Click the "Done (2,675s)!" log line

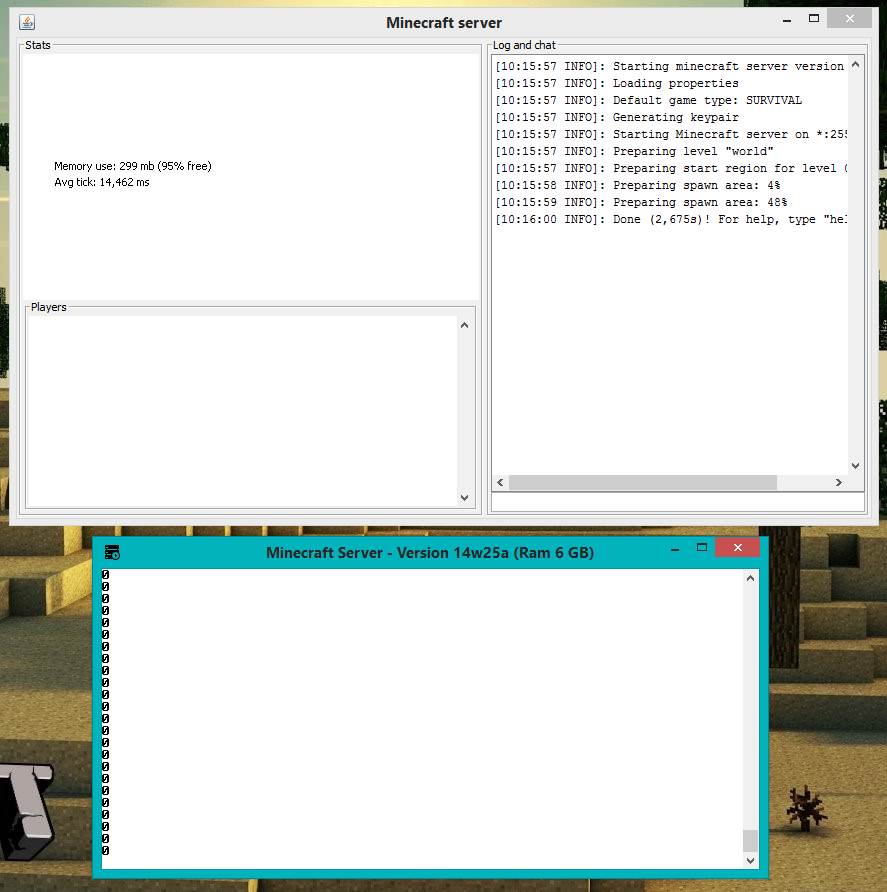(x=670, y=220)
